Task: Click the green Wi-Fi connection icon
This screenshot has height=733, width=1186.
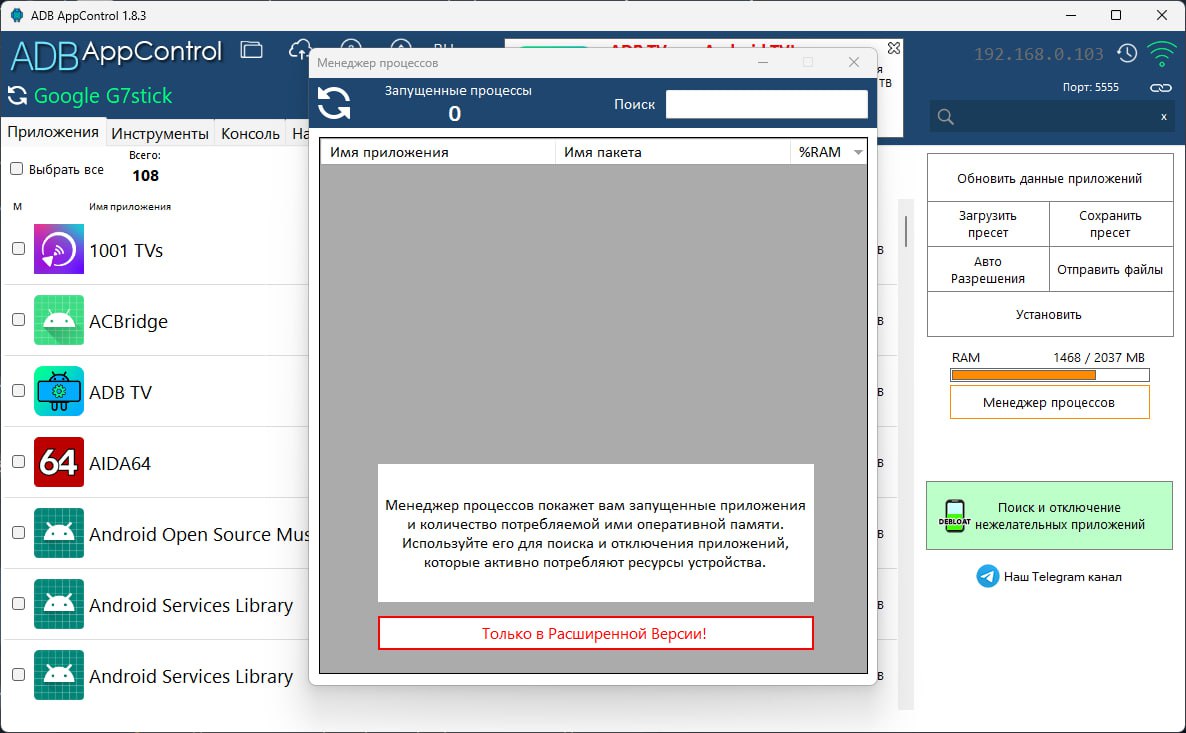Action: [x=1161, y=54]
